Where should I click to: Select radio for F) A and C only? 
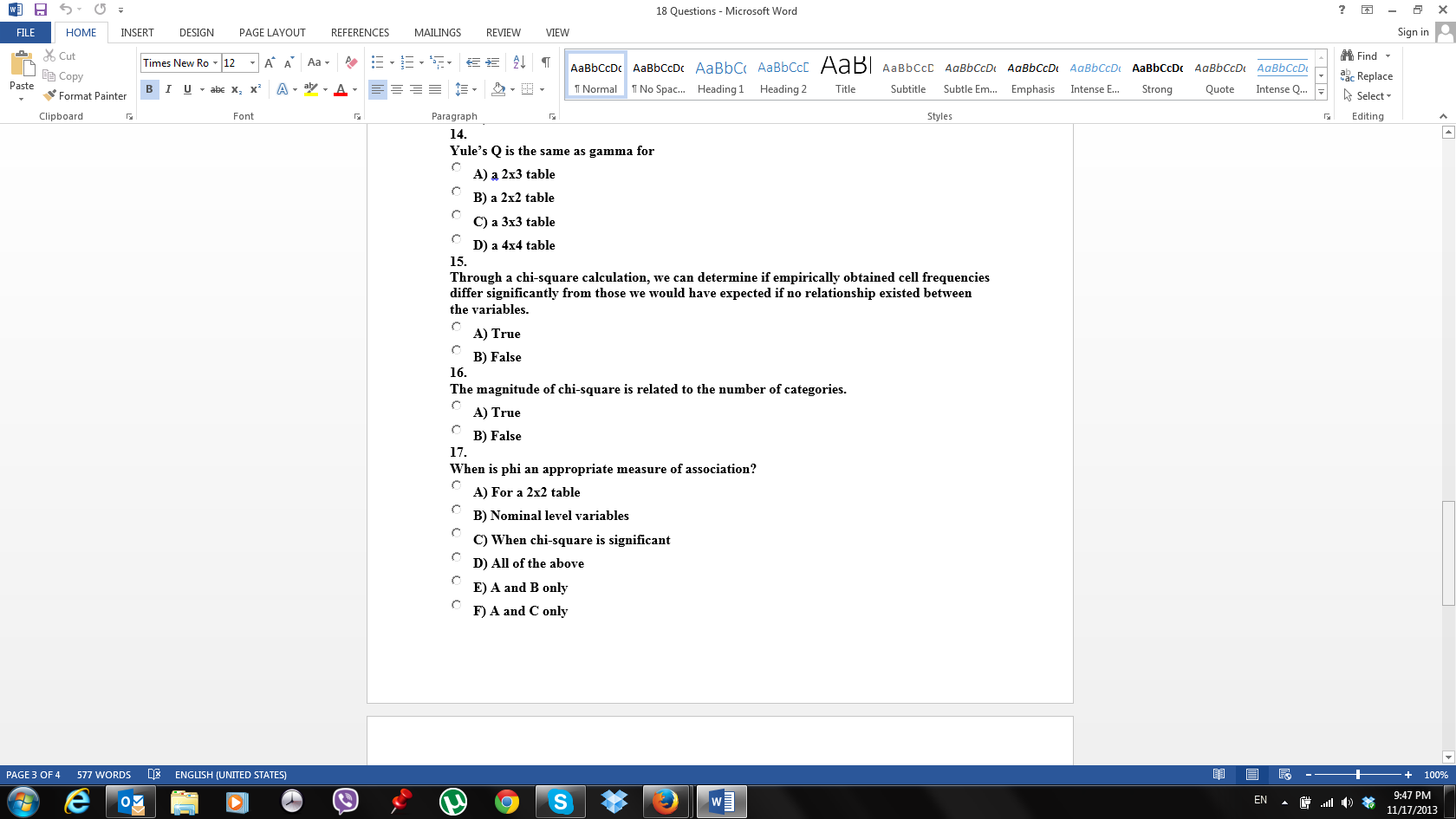click(456, 604)
